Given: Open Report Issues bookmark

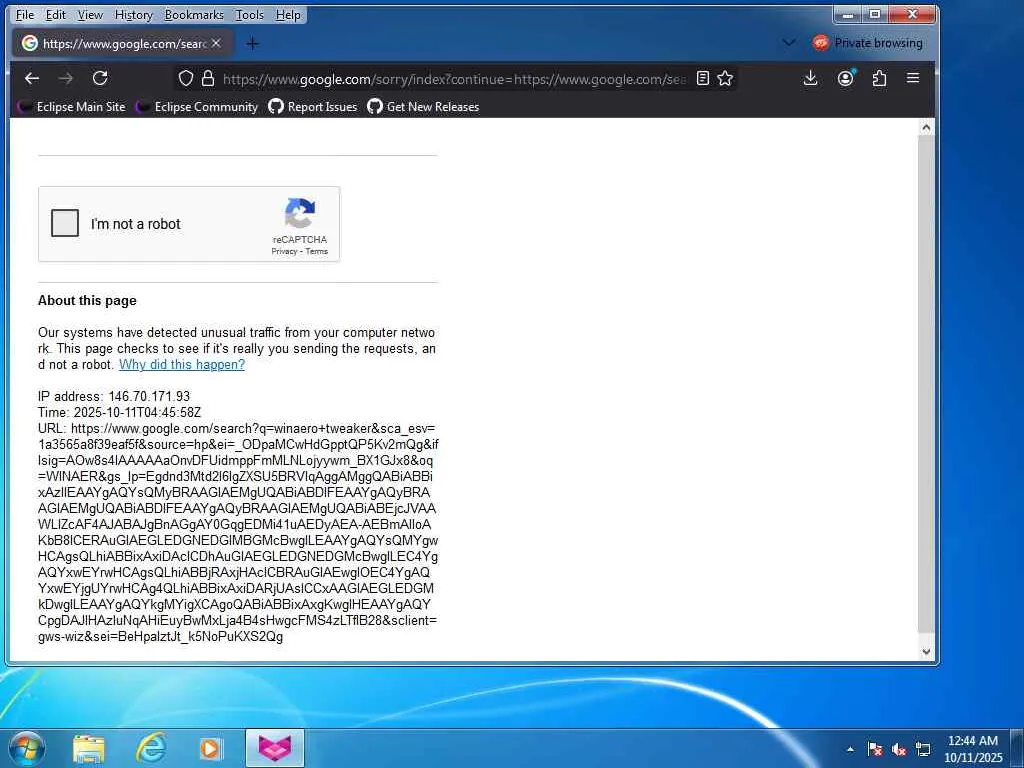Looking at the screenshot, I should pyautogui.click(x=313, y=106).
